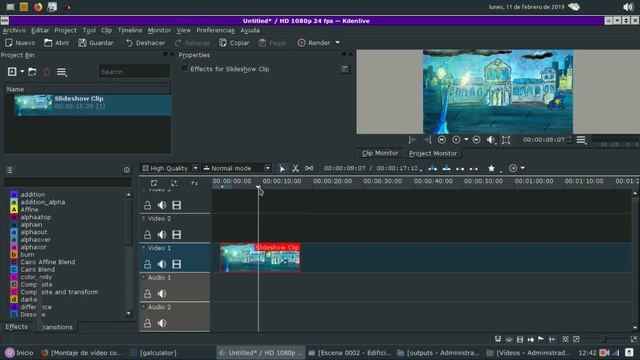Click the Deshacer toolbar button
Screen dimensions: 640x360
coord(145,42)
